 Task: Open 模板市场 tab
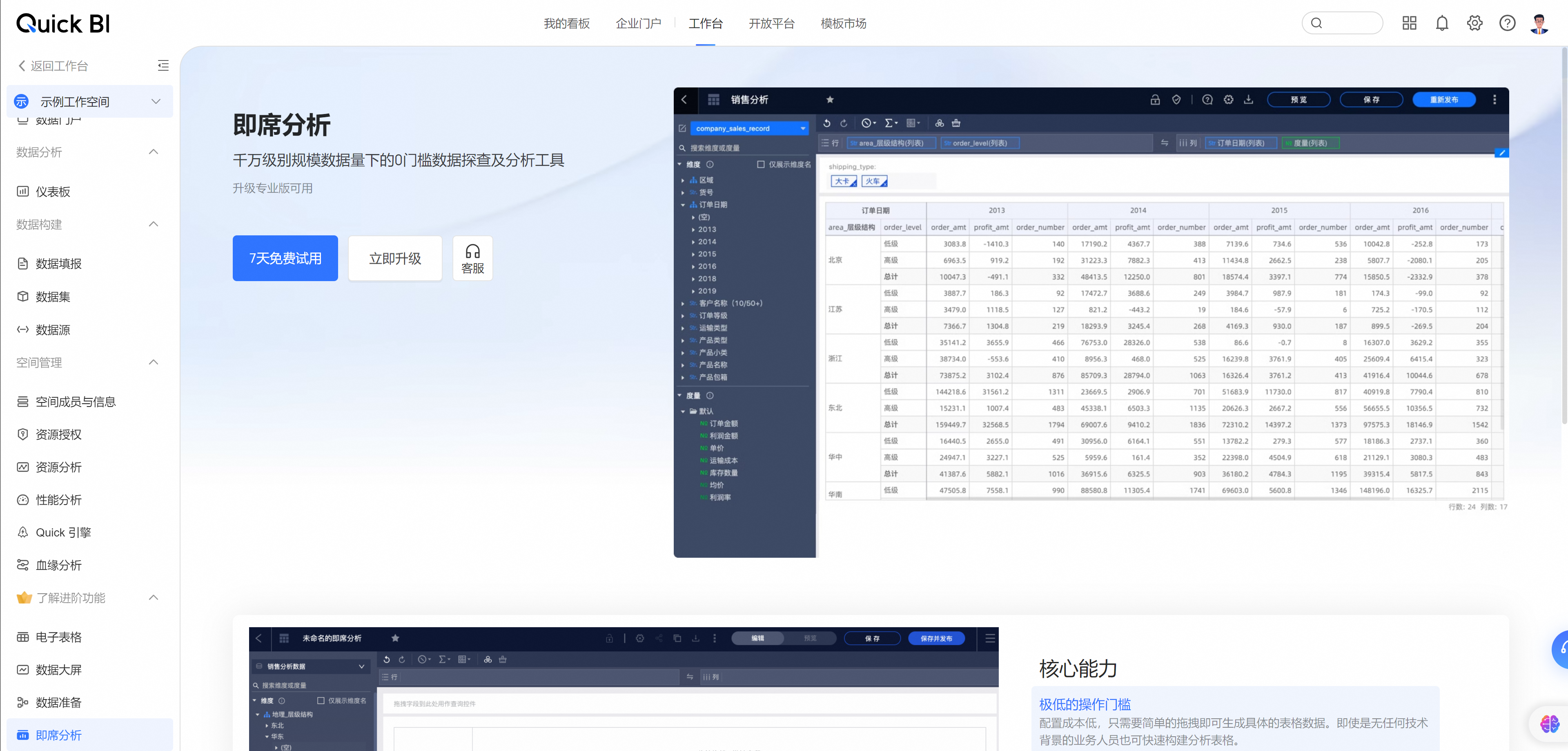coord(843,23)
